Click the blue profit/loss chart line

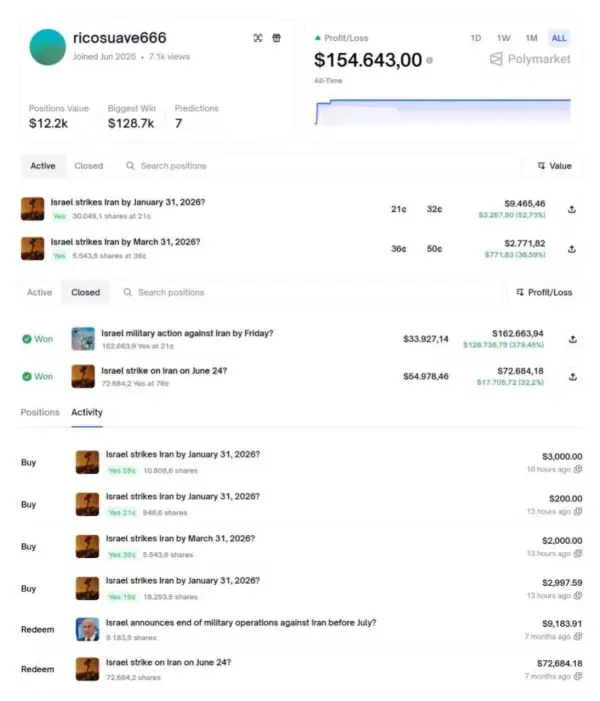tap(440, 100)
